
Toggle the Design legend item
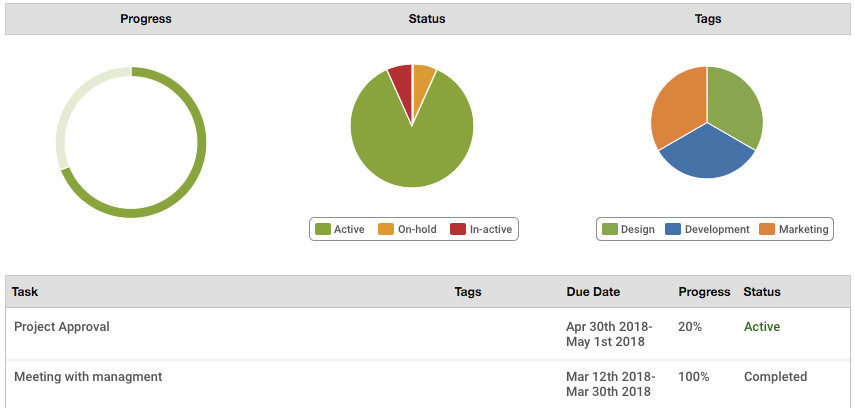[x=628, y=230]
